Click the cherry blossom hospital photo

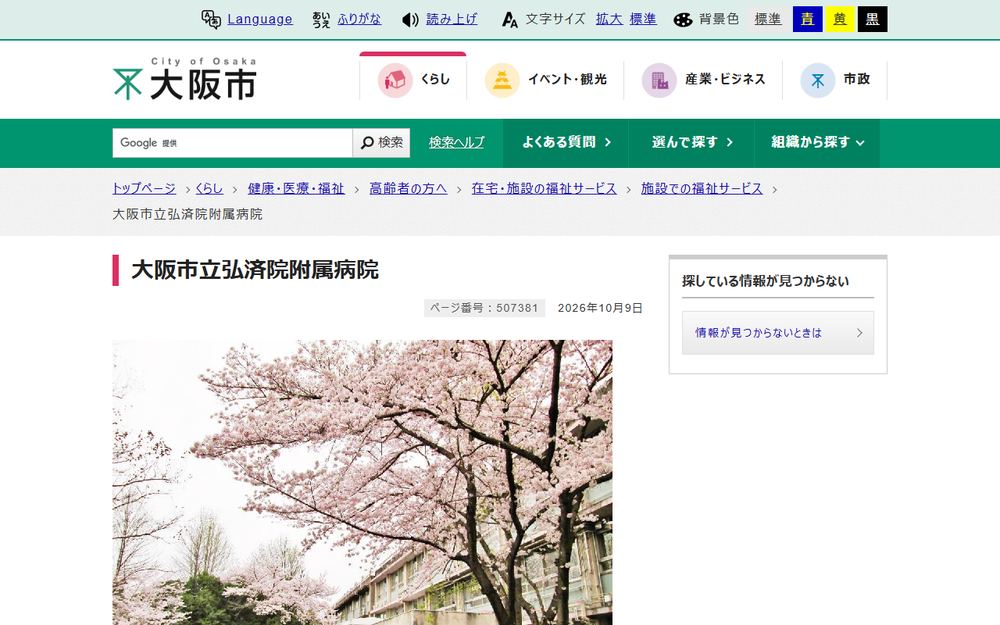point(362,482)
